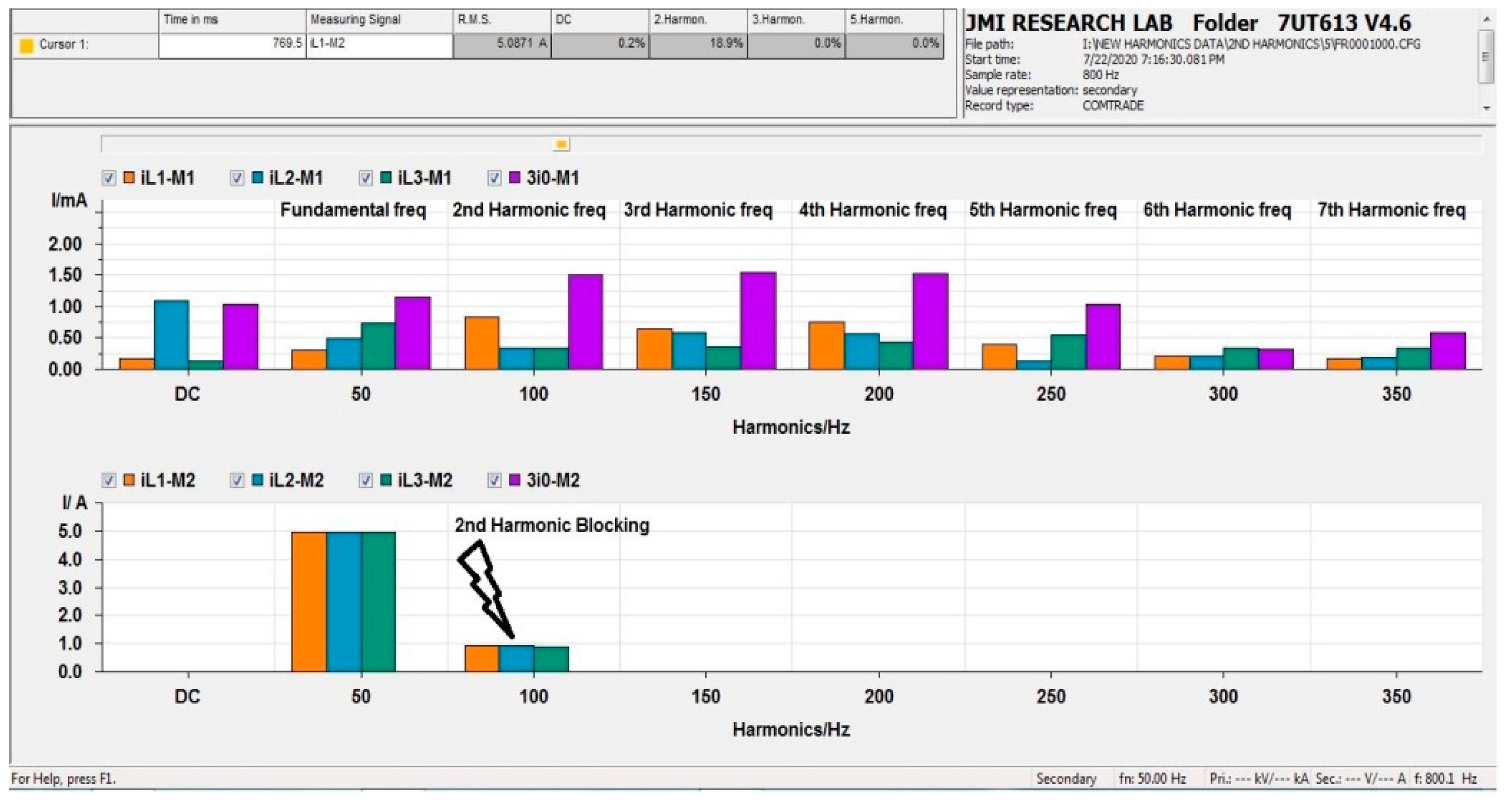Click the yellow Cursor 1 icon

[x=26, y=45]
